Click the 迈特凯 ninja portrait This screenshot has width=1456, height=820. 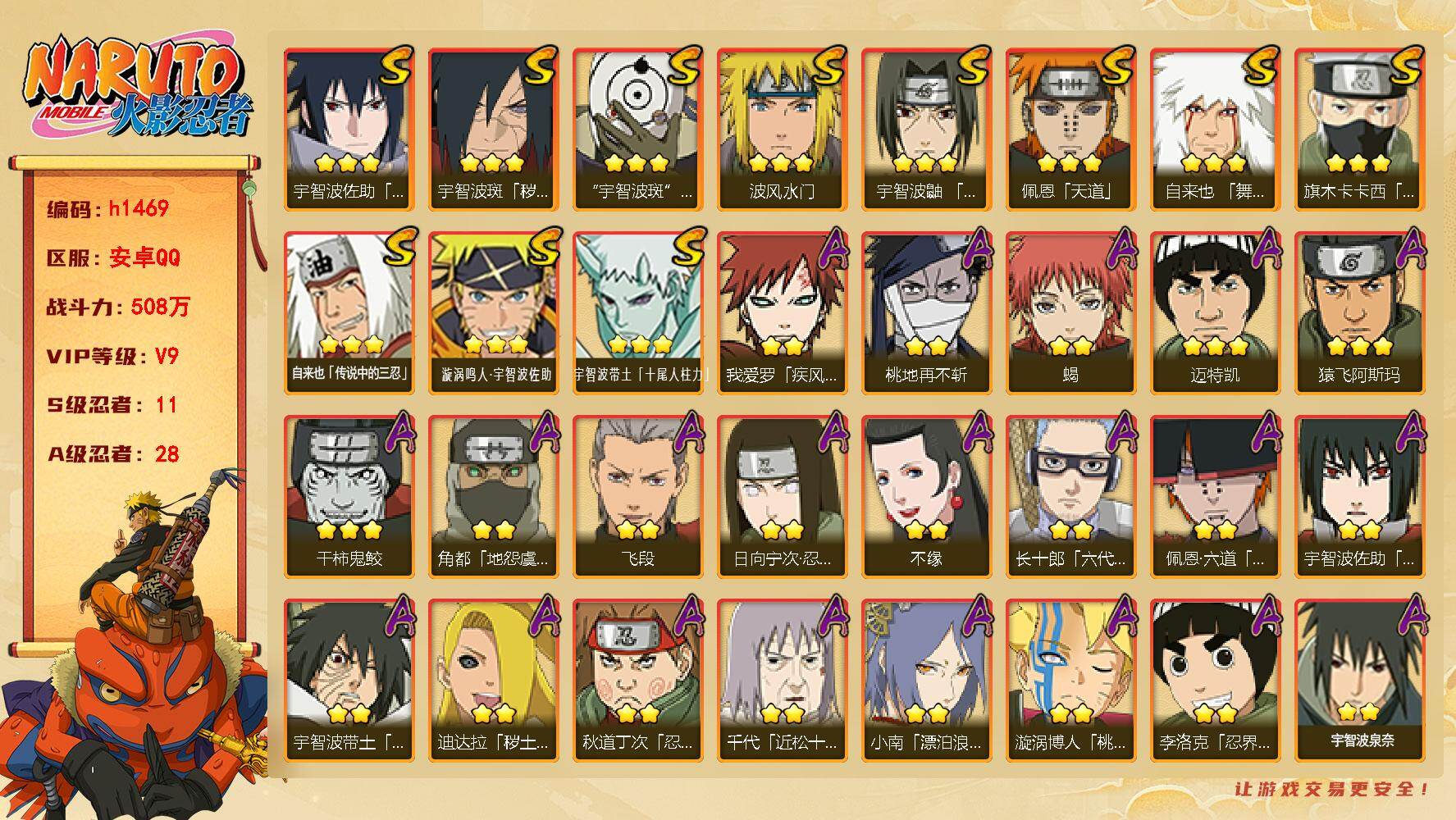point(1215,313)
